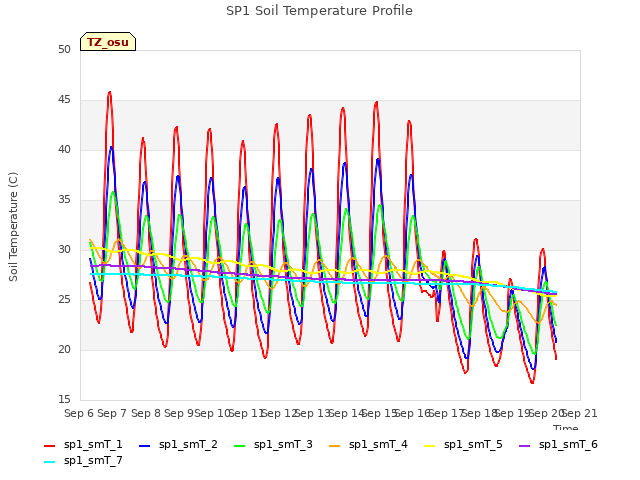
Task: Click the SP1 Soil Temperature Profile title
Action: [319, 11]
